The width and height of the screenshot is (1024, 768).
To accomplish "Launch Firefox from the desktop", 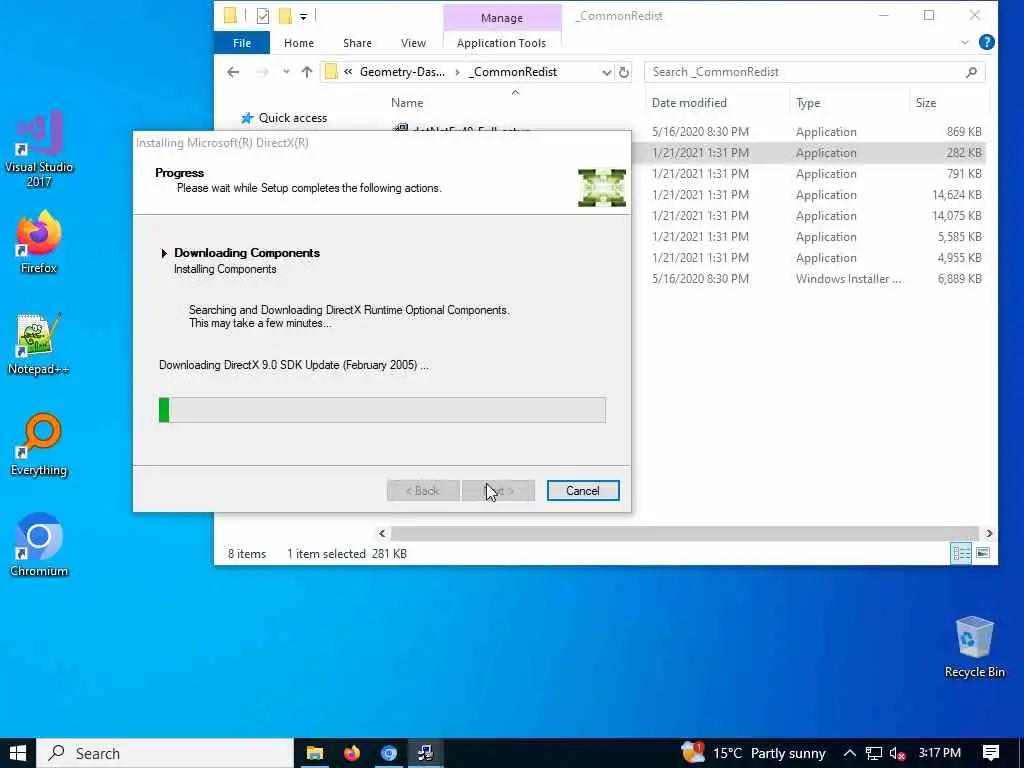I will pos(39,242).
